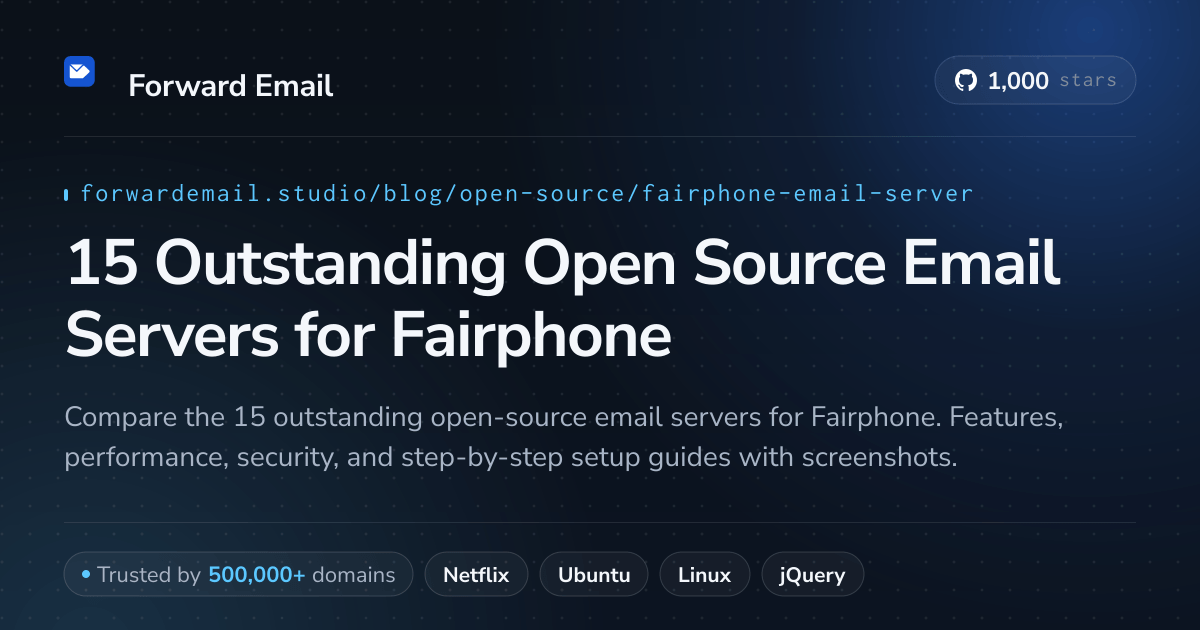This screenshot has height=630, width=1200.
Task: Click the GitHub octocat icon
Action: pos(965,81)
